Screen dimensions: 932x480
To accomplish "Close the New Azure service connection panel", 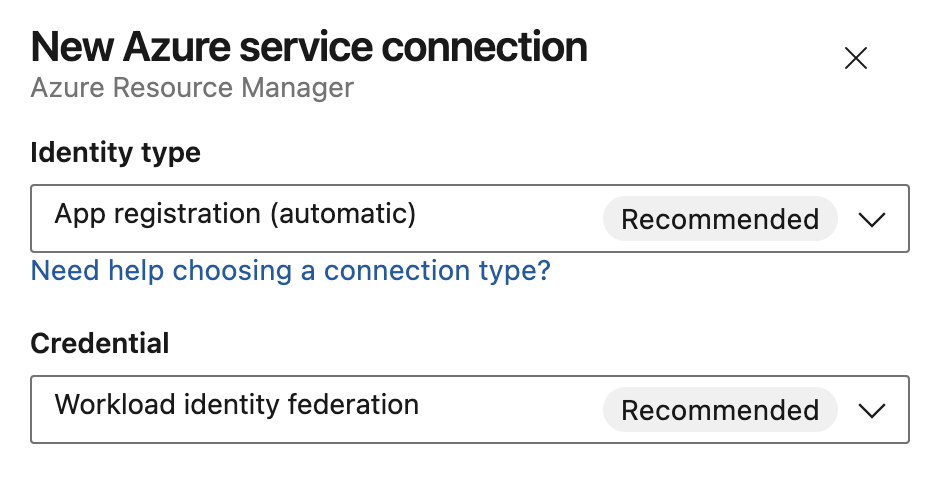I will pyautogui.click(x=855, y=58).
